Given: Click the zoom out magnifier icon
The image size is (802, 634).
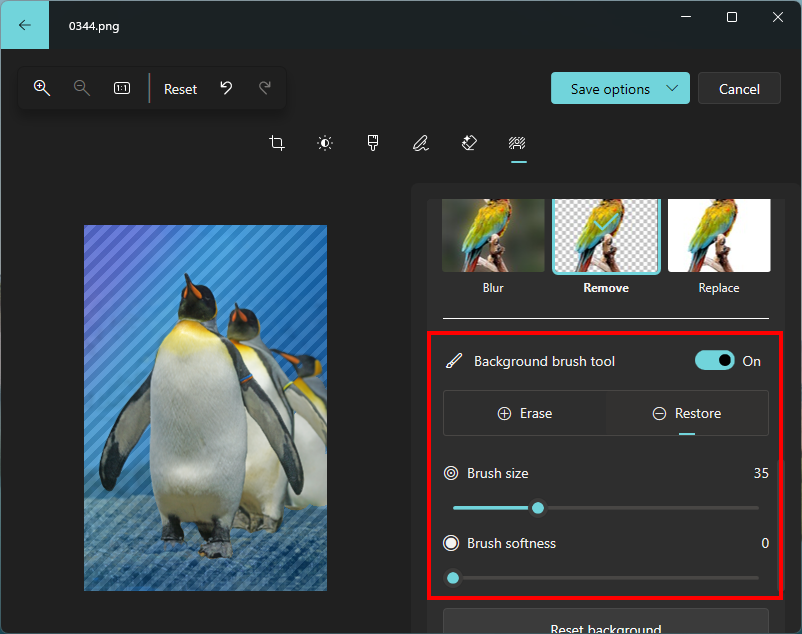Looking at the screenshot, I should pos(82,88).
